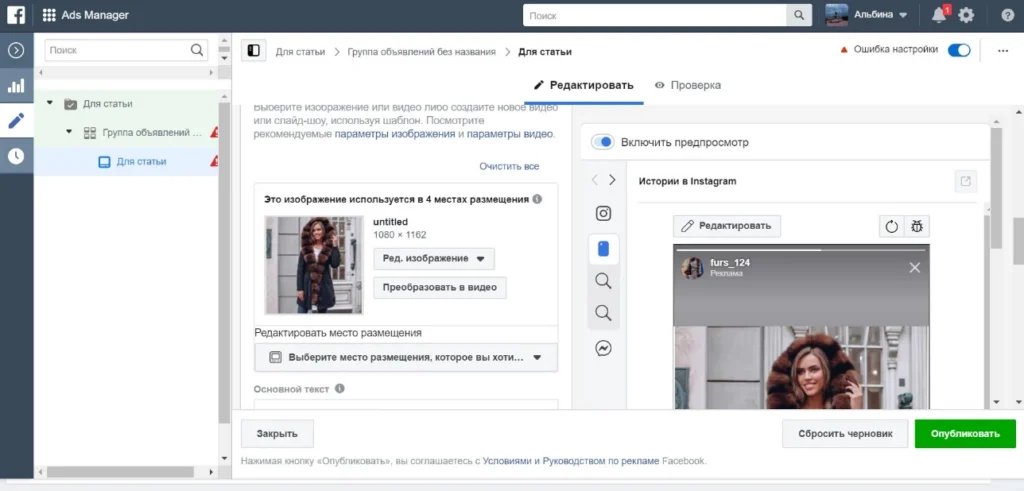Click the refresh preview icon
1024x491 pixels.
(891, 227)
